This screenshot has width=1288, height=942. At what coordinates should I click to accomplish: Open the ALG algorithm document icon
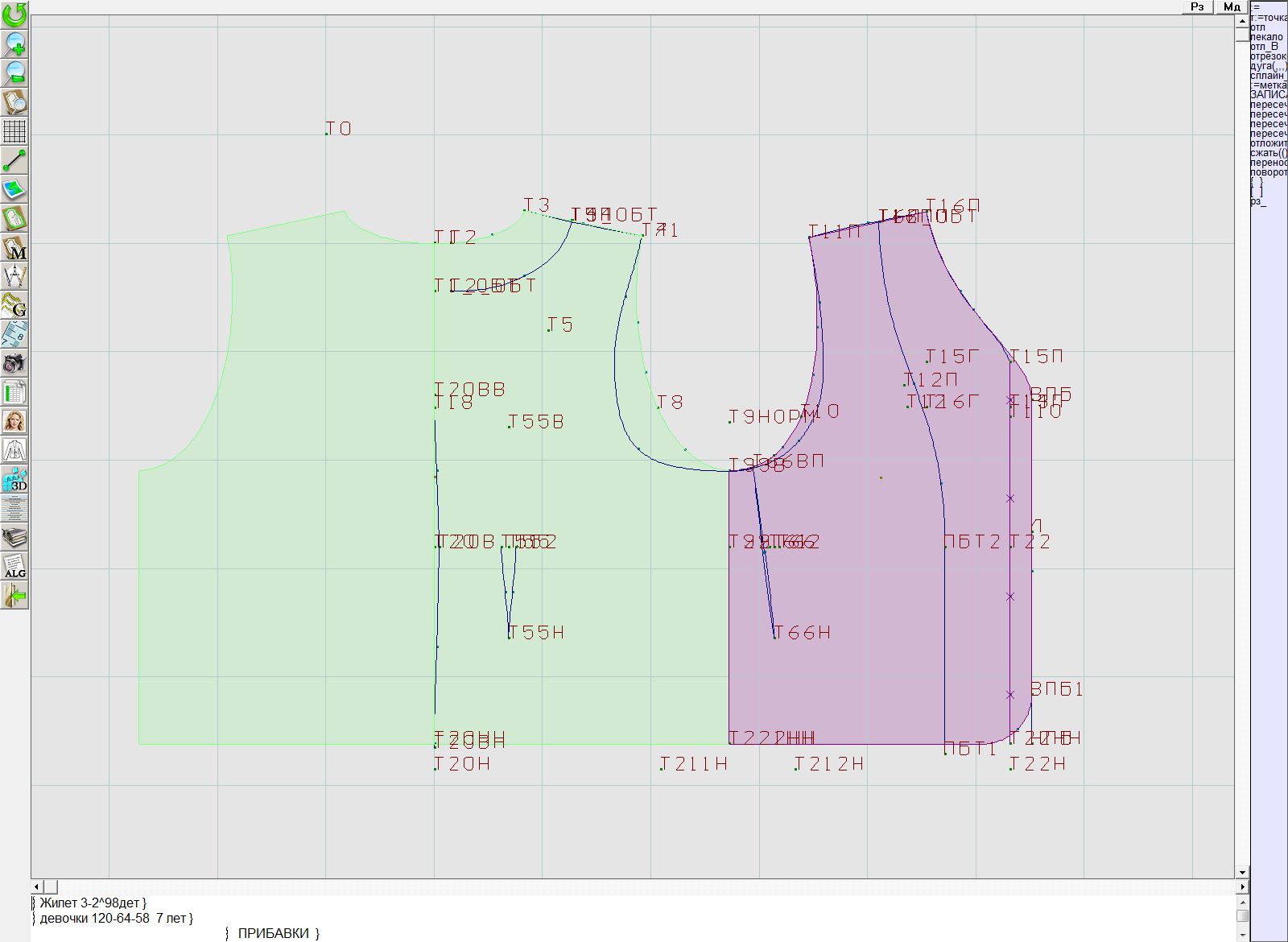click(x=14, y=566)
